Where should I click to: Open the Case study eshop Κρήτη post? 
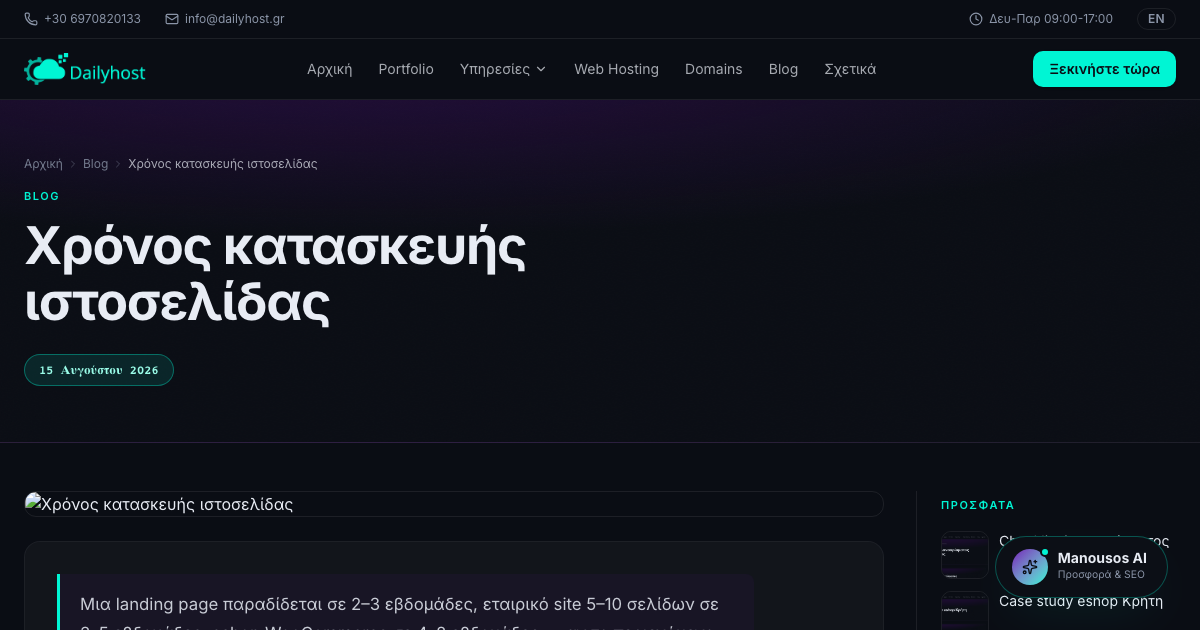(x=1081, y=601)
